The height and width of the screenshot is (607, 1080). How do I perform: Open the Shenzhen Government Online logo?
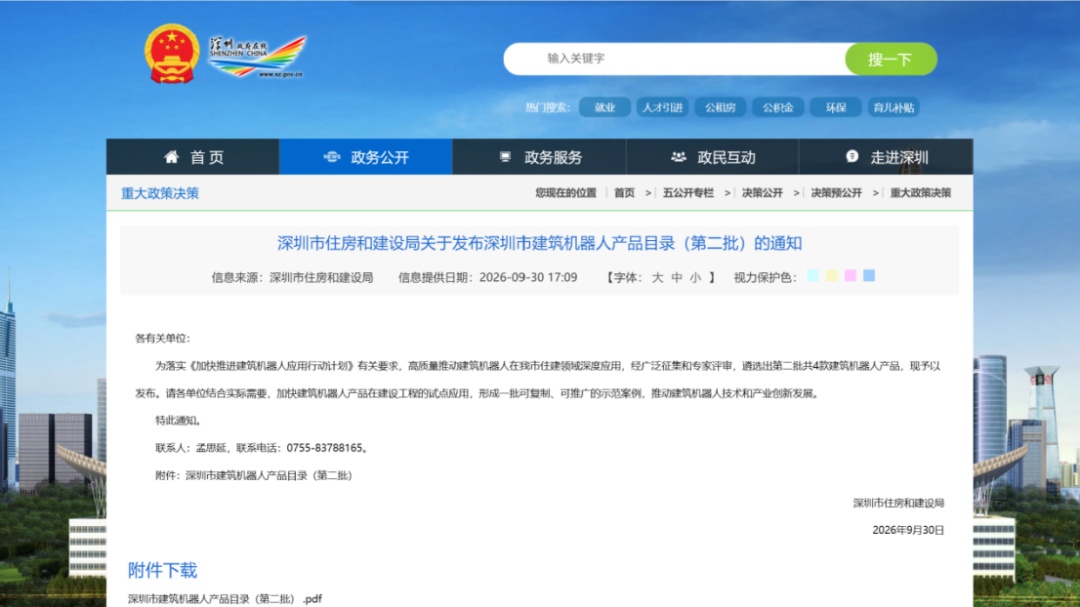[x=256, y=57]
